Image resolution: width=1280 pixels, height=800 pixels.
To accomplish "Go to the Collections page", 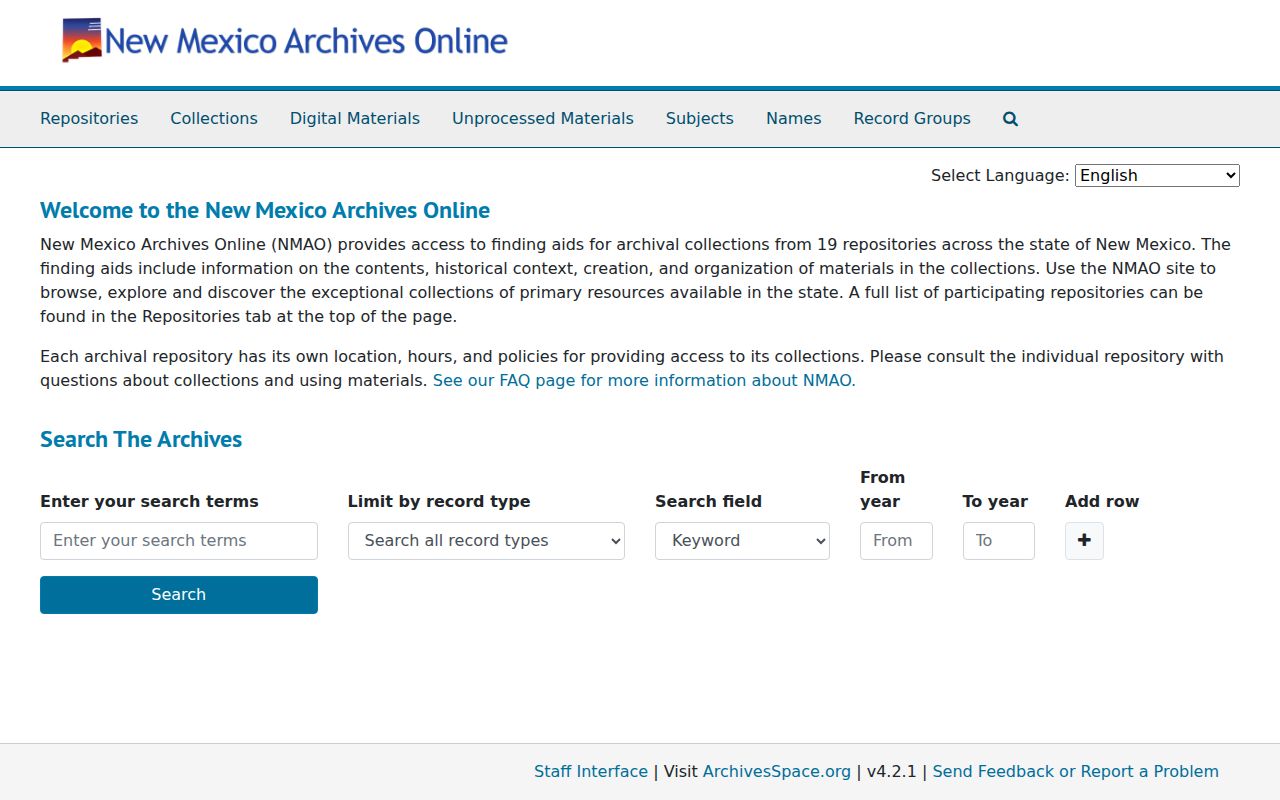I will 214,118.
